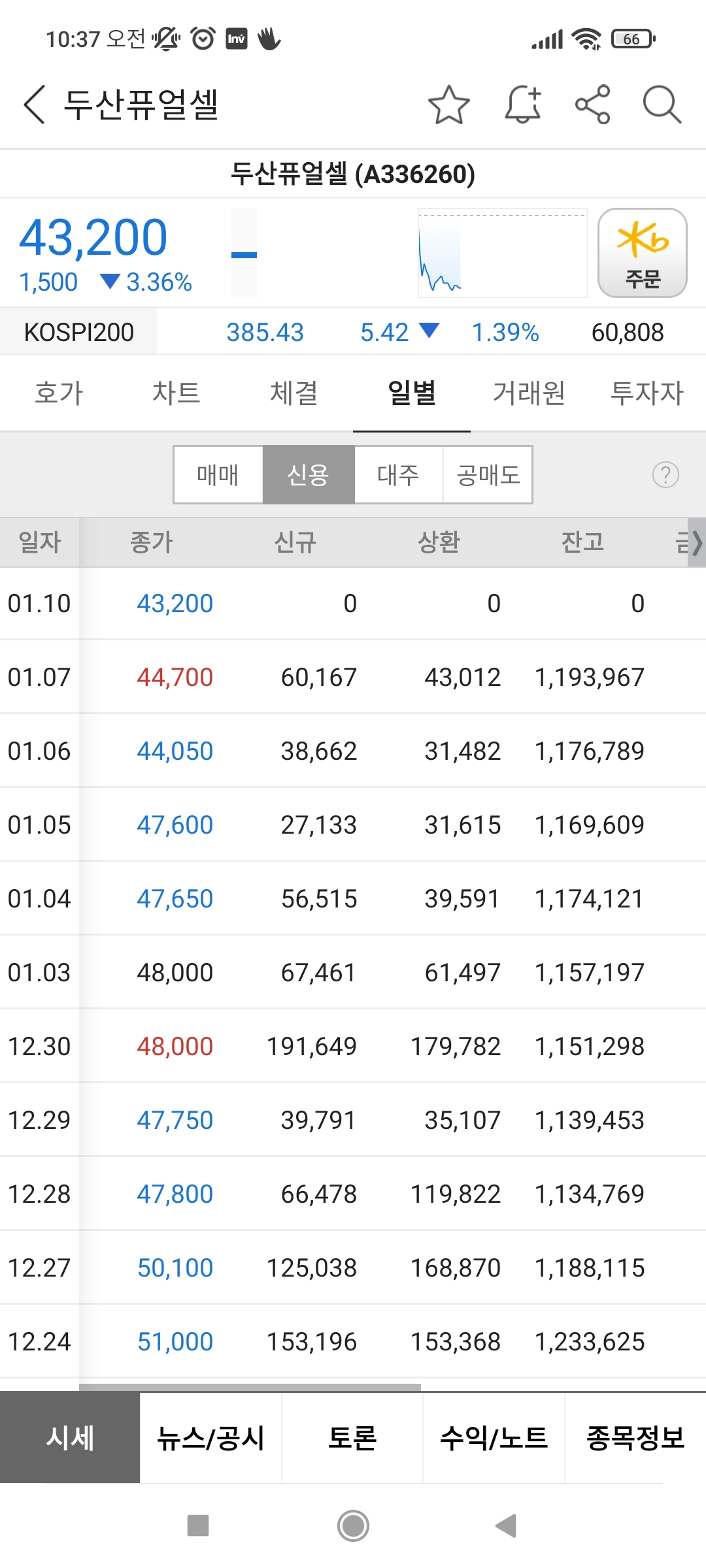This screenshot has width=706, height=1568.
Task: Select new credit 27,133 on 01.05
Action: (x=319, y=825)
